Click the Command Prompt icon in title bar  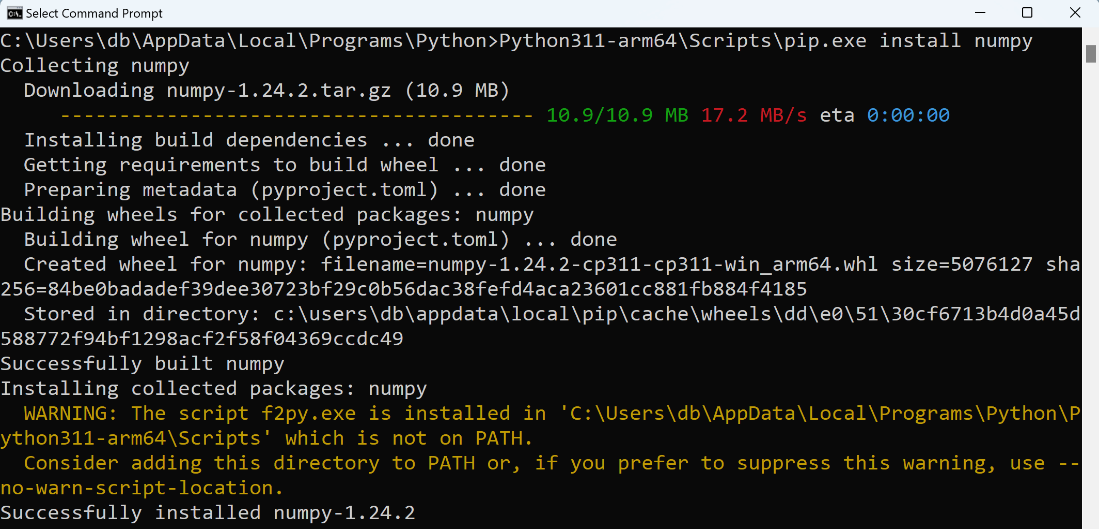click(x=13, y=13)
